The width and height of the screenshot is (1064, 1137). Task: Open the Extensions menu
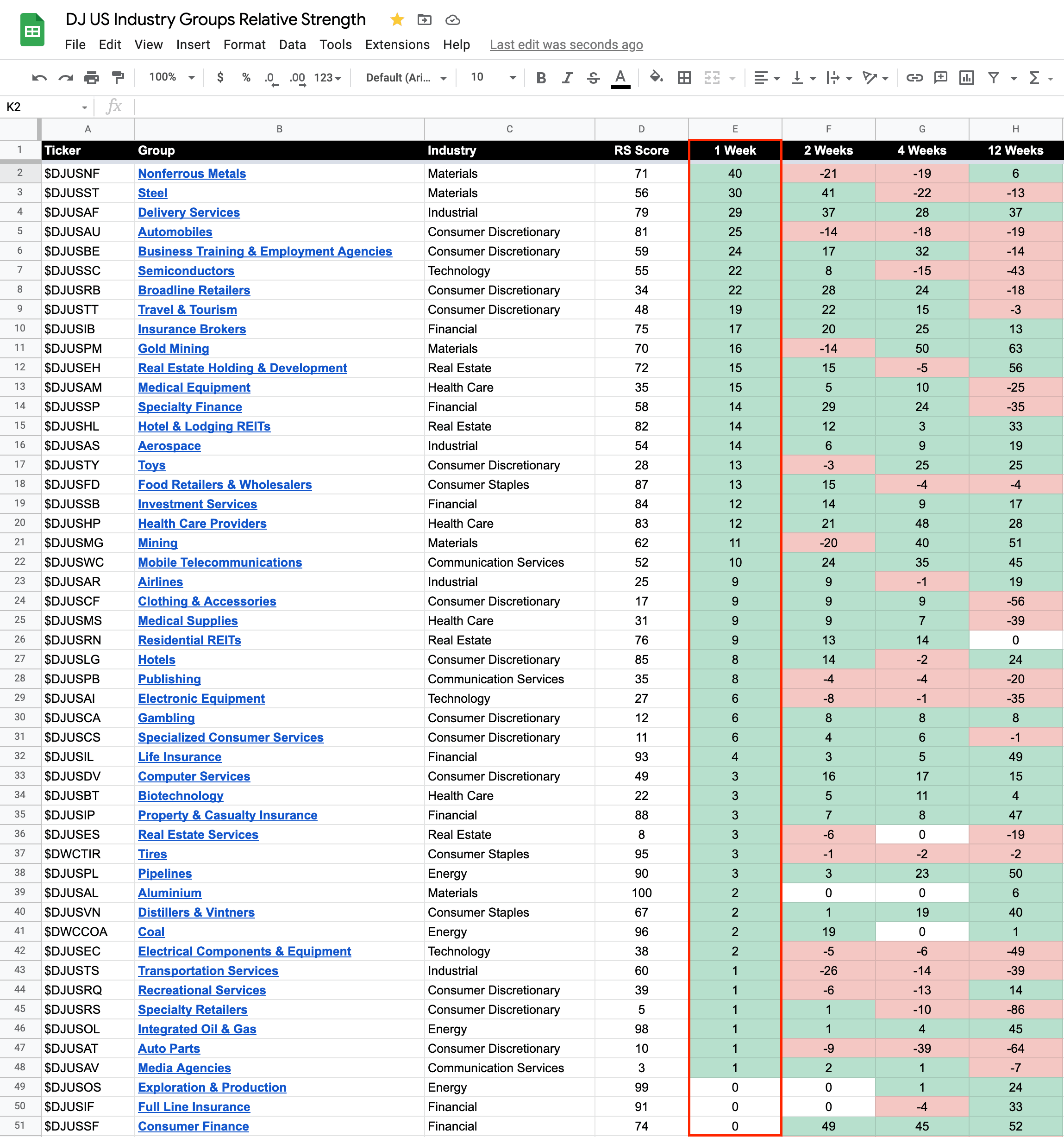tap(397, 44)
